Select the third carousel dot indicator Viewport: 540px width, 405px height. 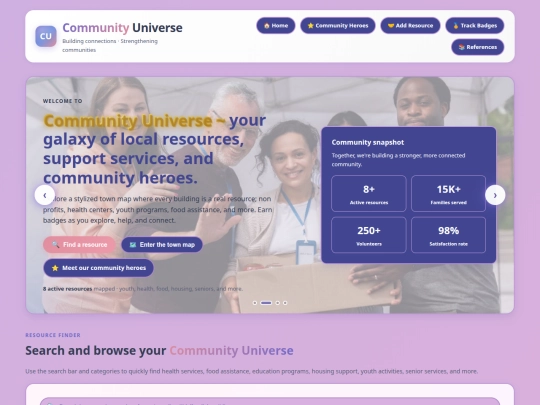pos(278,303)
